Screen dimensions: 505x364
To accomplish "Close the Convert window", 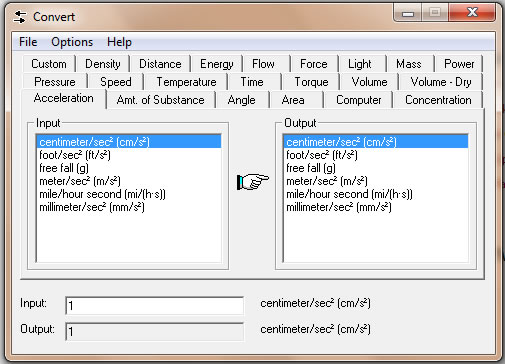I will tap(472, 13).
